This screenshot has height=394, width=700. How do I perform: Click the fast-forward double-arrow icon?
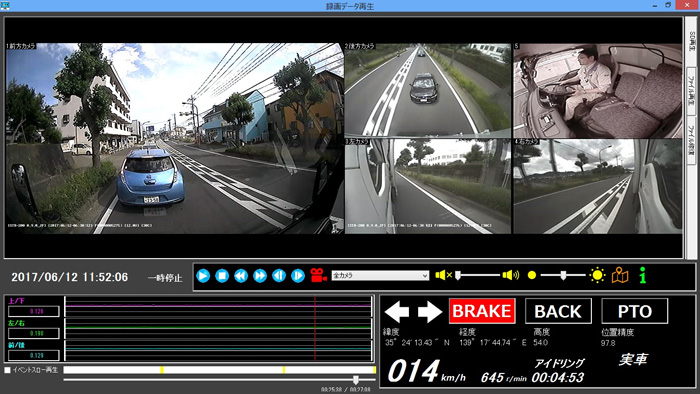(x=260, y=276)
